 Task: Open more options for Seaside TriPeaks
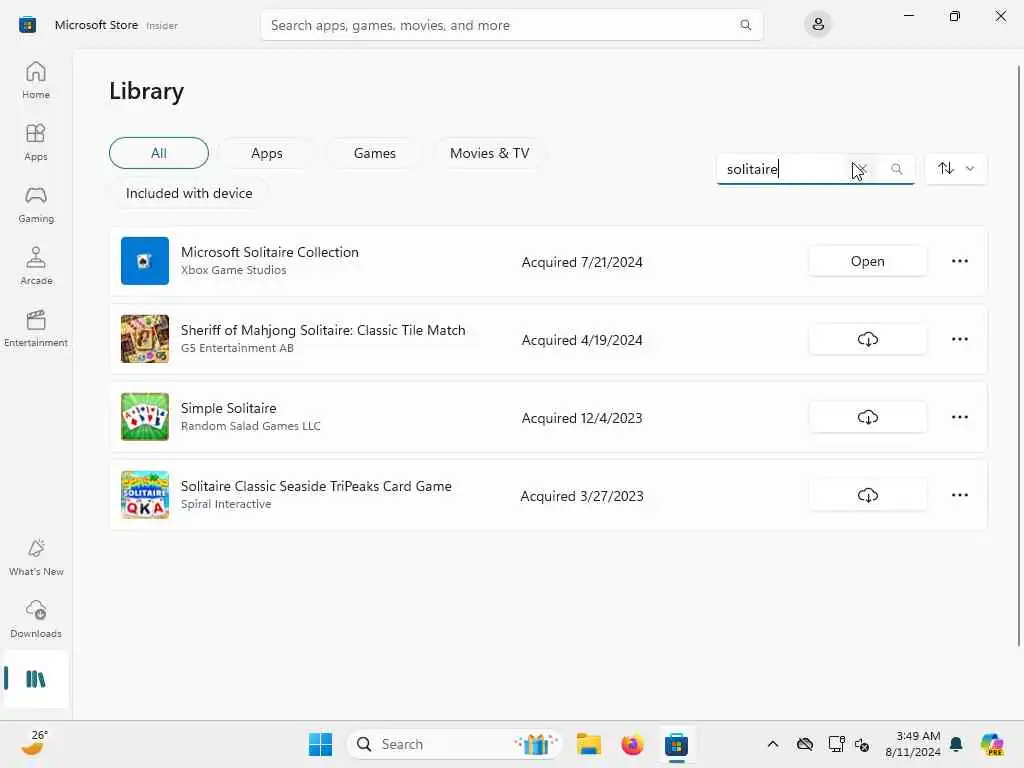(959, 495)
